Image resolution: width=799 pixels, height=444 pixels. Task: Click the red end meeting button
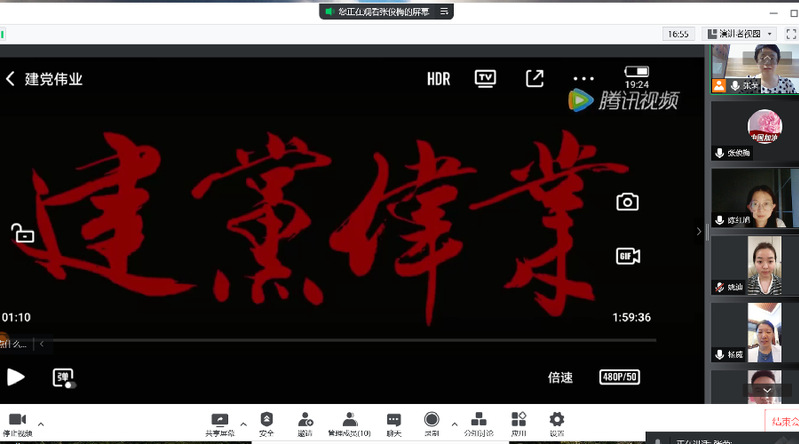tap(783, 421)
